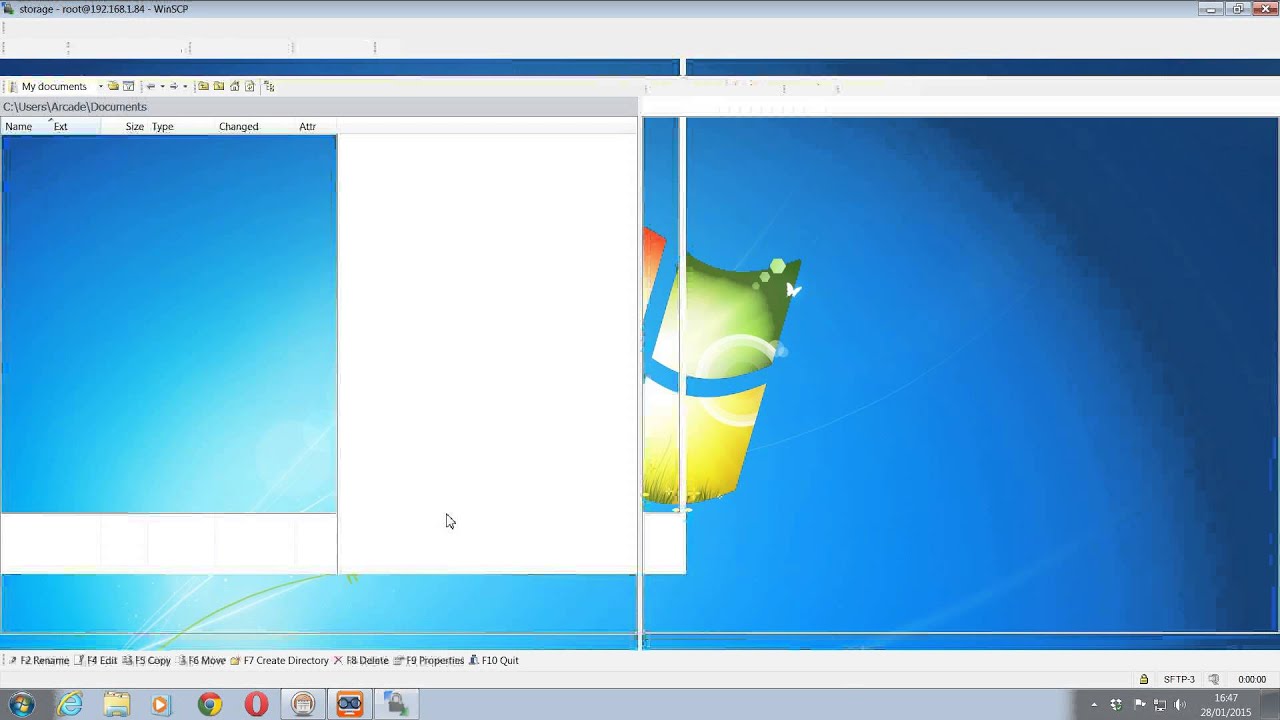1280x720 pixels.
Task: Open the Windows Start menu
Action: pyautogui.click(x=21, y=704)
